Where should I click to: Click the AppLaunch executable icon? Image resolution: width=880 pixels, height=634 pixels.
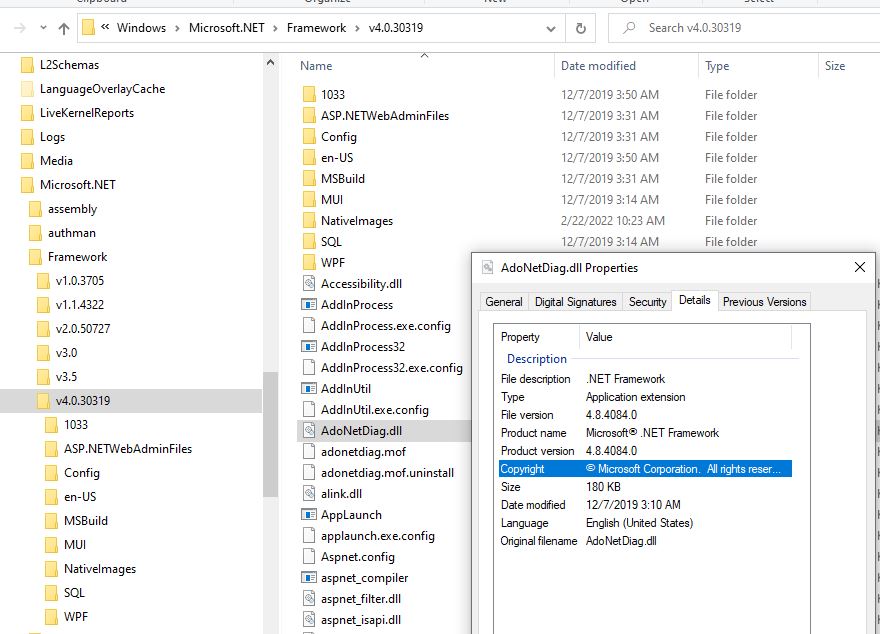(309, 515)
